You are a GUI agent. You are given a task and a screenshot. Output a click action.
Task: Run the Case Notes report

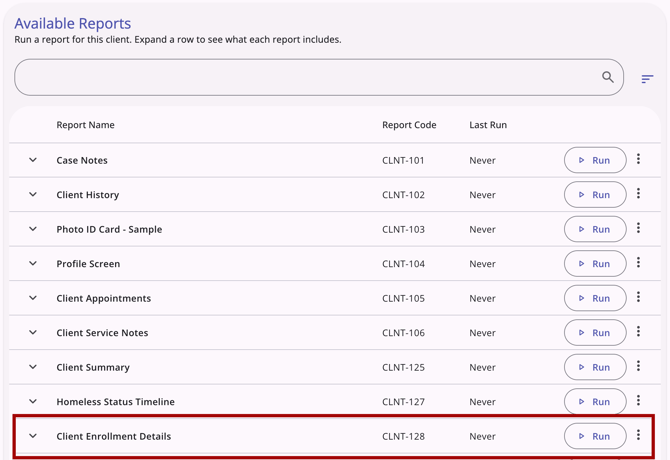pos(595,160)
